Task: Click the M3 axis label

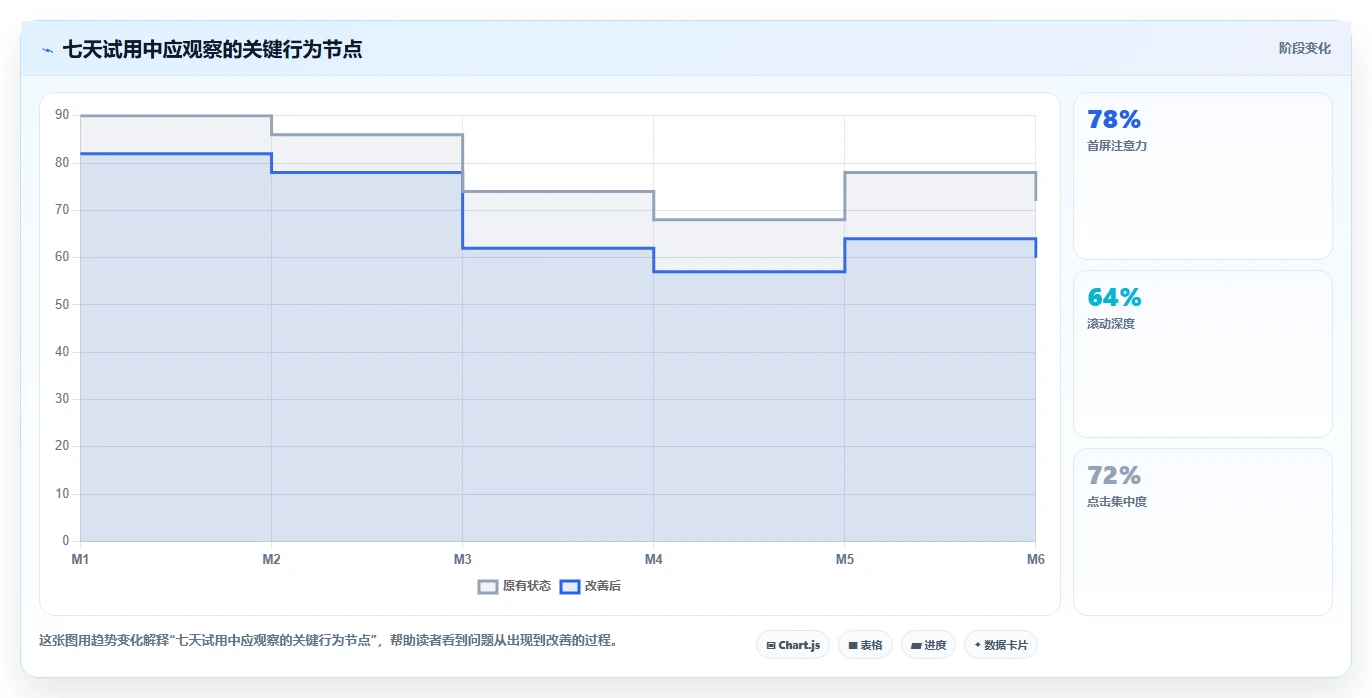Action: [x=462, y=559]
